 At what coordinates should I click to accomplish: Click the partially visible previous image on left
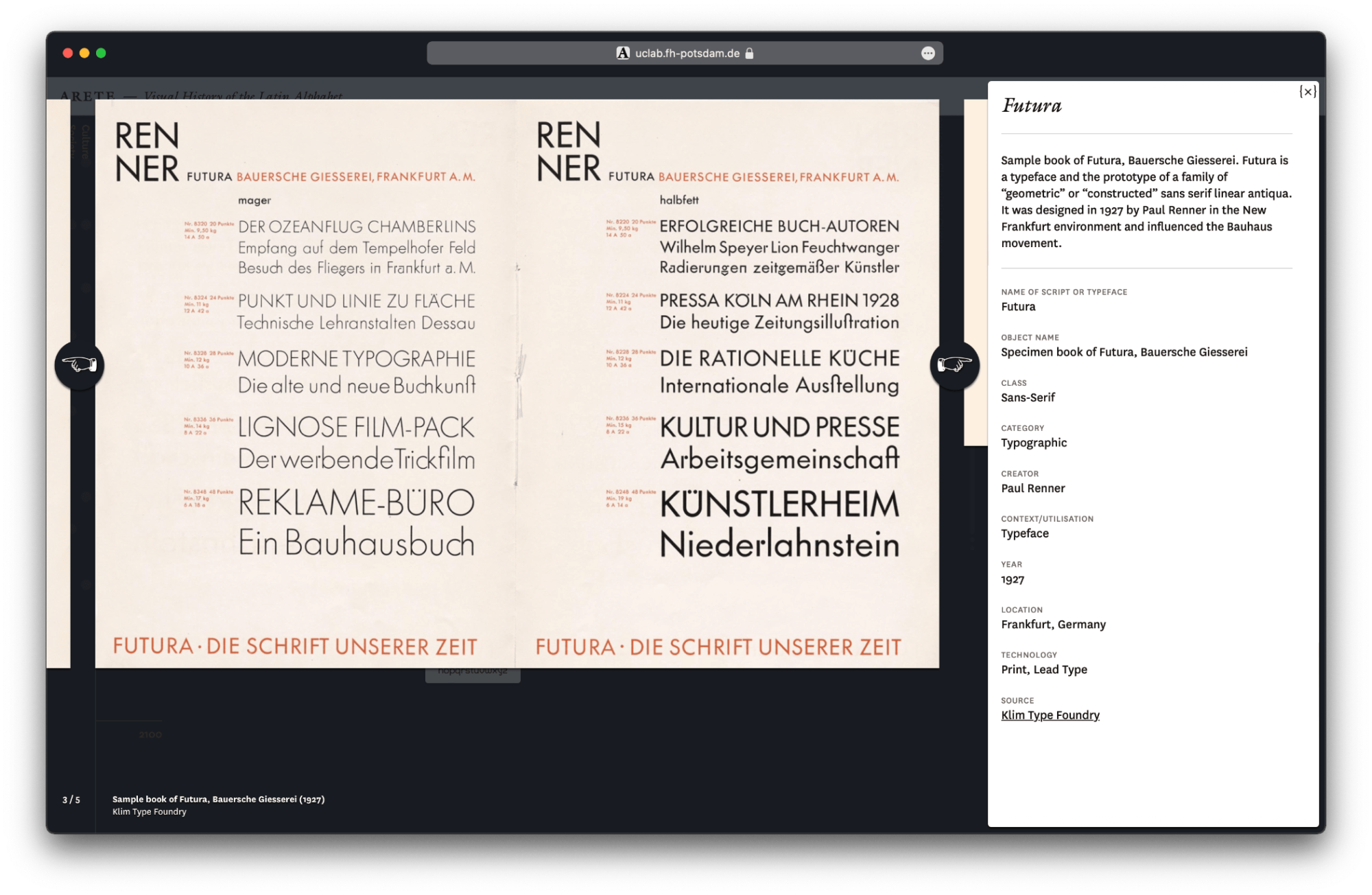[58, 384]
